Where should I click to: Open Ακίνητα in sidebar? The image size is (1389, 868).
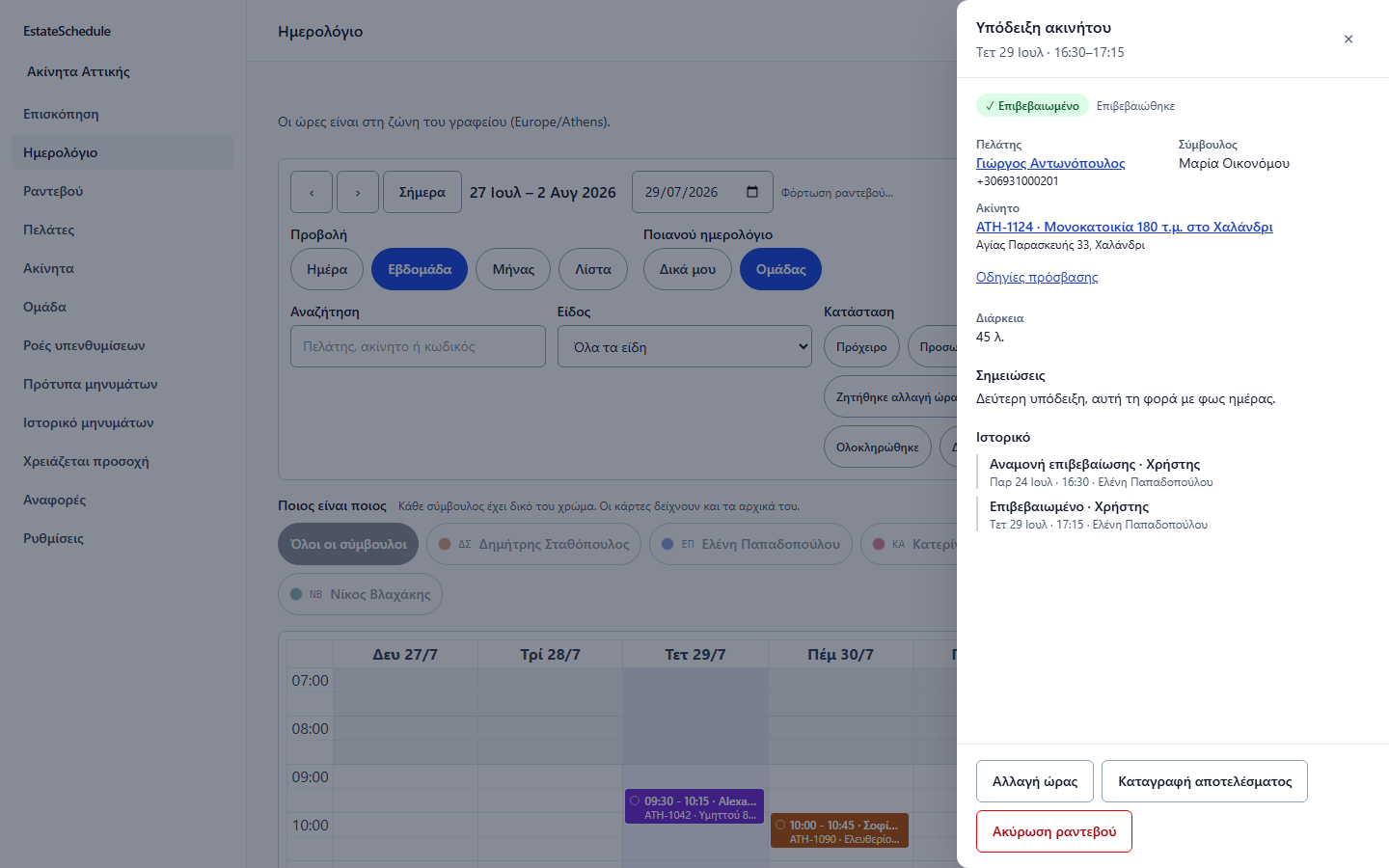point(123,268)
